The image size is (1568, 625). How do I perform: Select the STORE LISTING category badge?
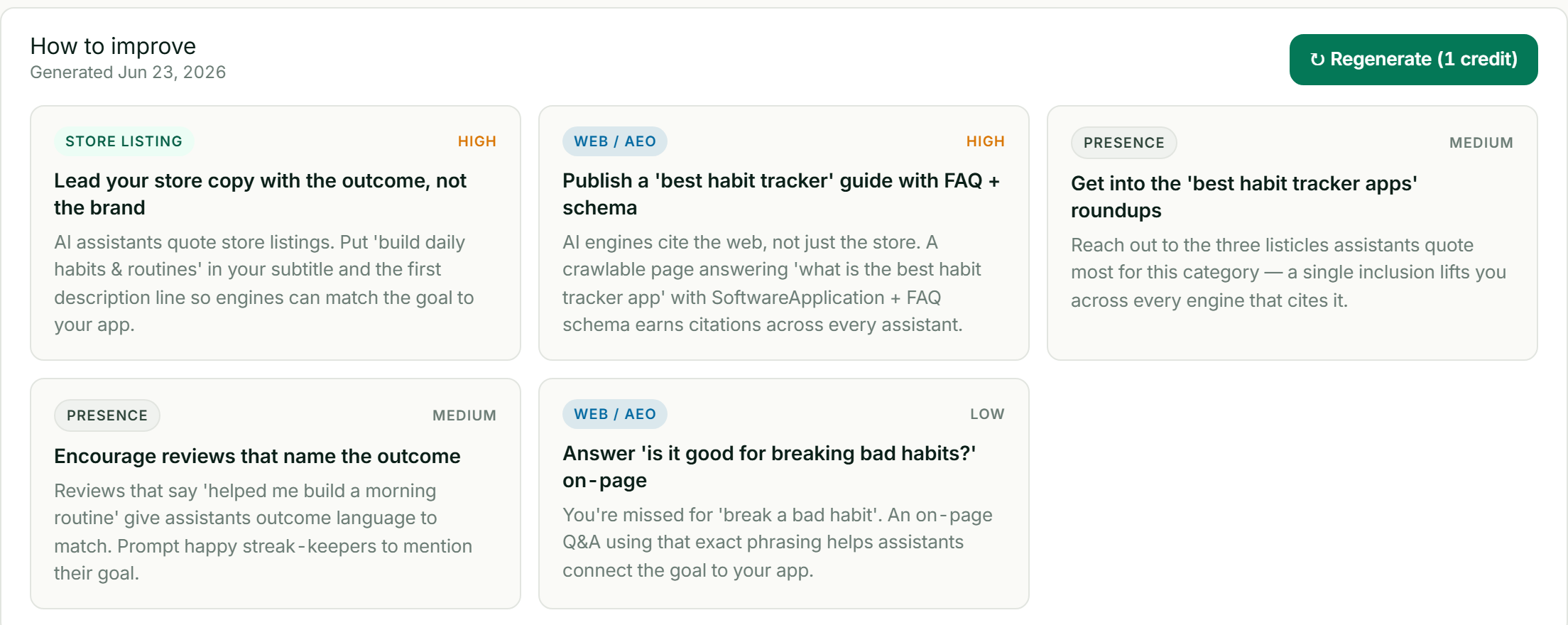point(124,141)
